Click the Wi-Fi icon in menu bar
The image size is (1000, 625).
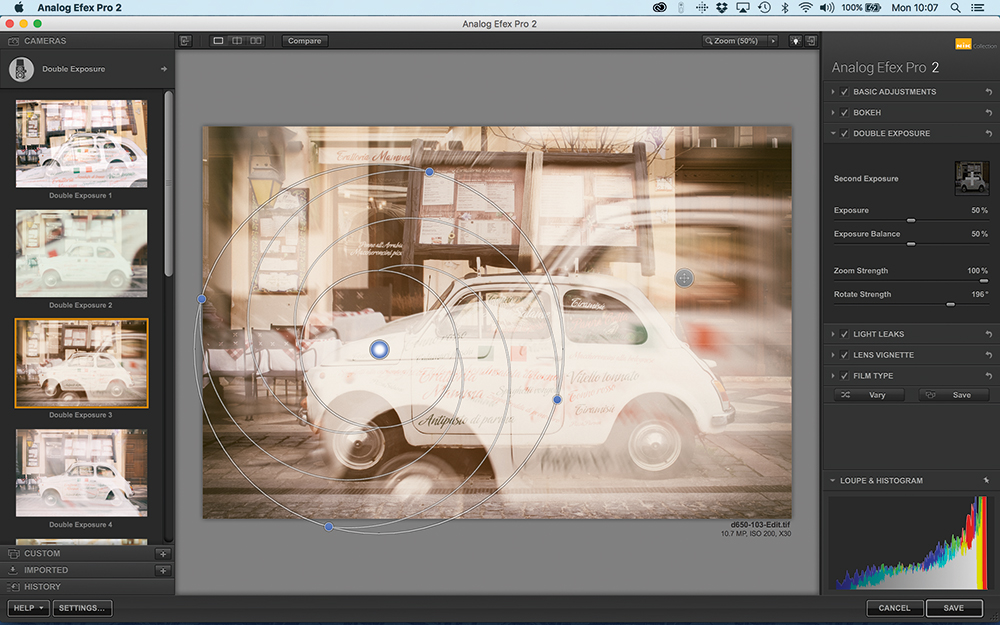pyautogui.click(x=805, y=8)
